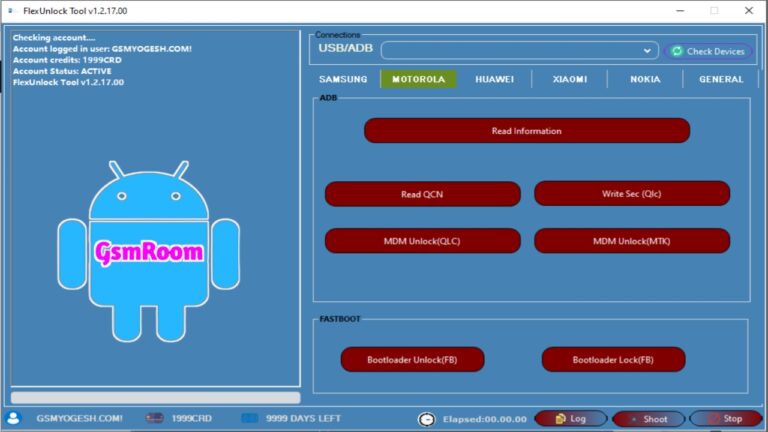Screen dimensions: 768x432
Task: Click the elapsed time clock icon
Action: [427, 419]
